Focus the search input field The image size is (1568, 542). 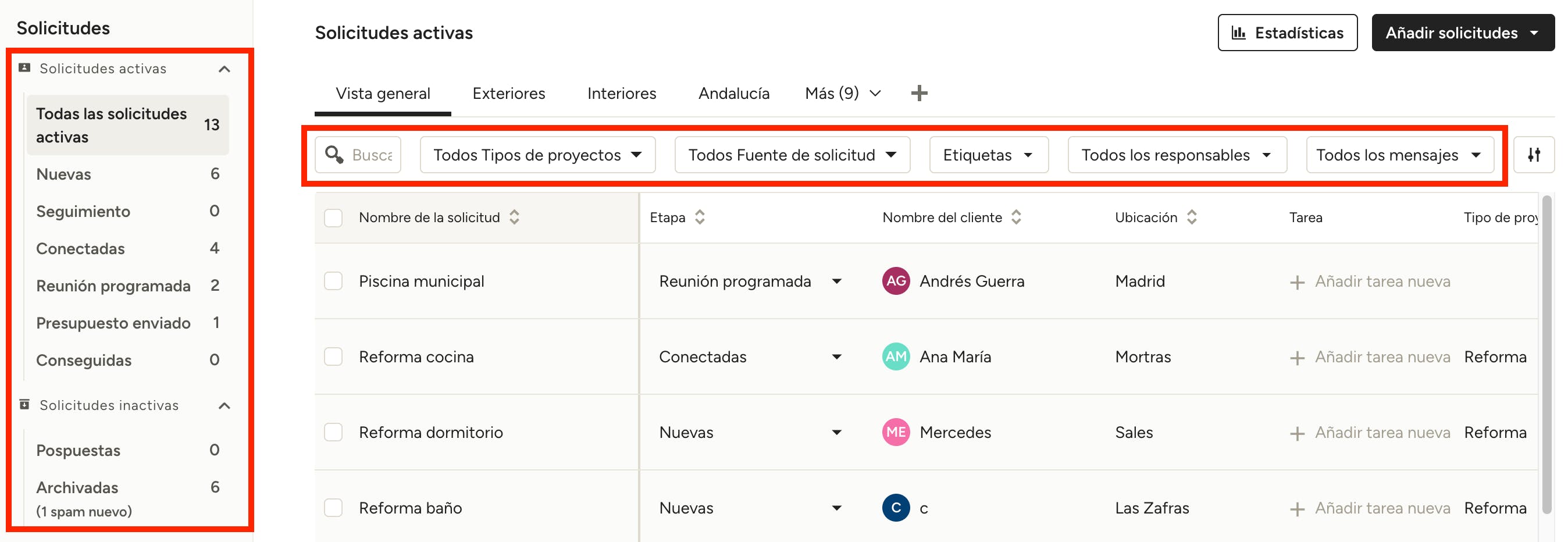[372, 155]
